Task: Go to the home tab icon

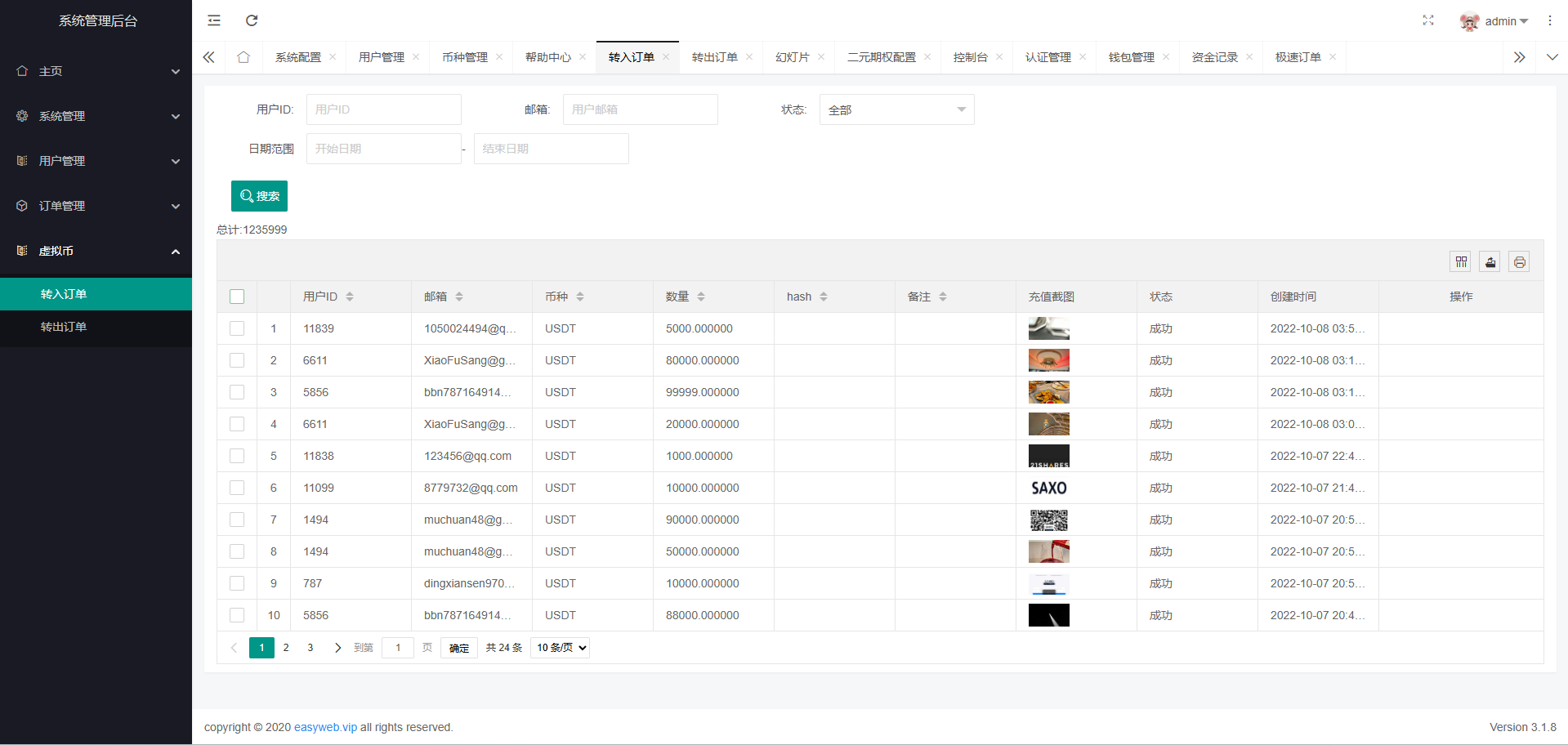Action: coord(243,57)
